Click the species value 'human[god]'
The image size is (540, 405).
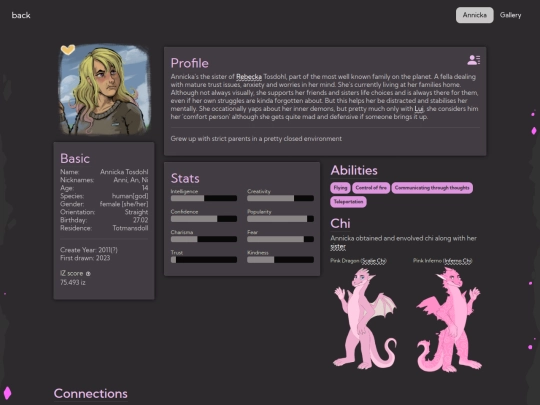(x=130, y=196)
